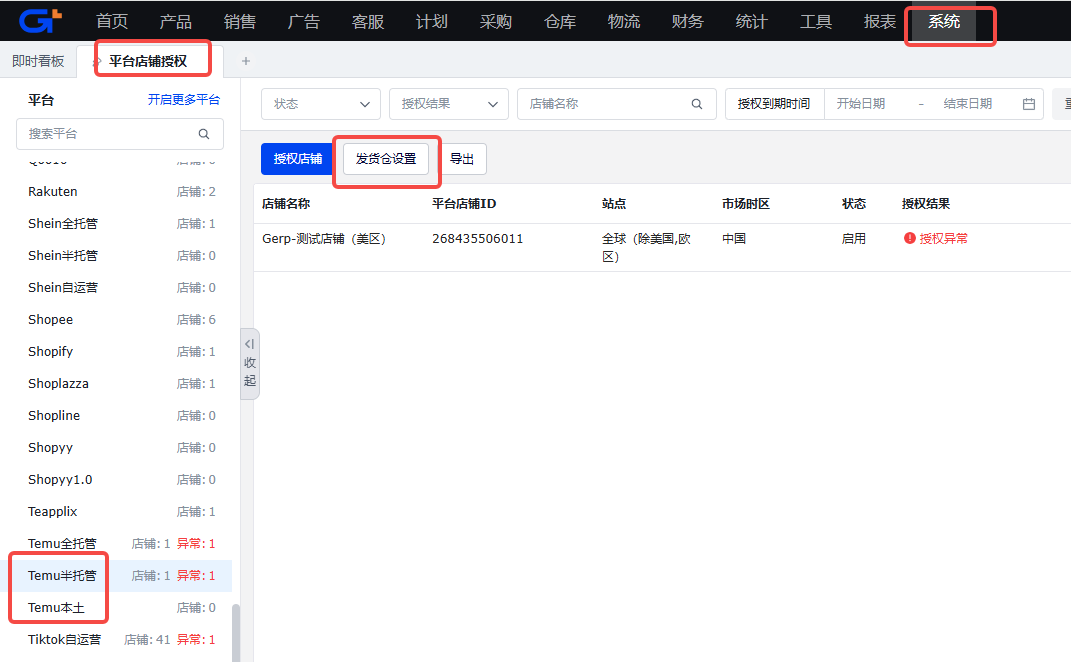This screenshot has width=1071, height=662.
Task: Open the 状态 dropdown filter
Action: click(x=320, y=104)
